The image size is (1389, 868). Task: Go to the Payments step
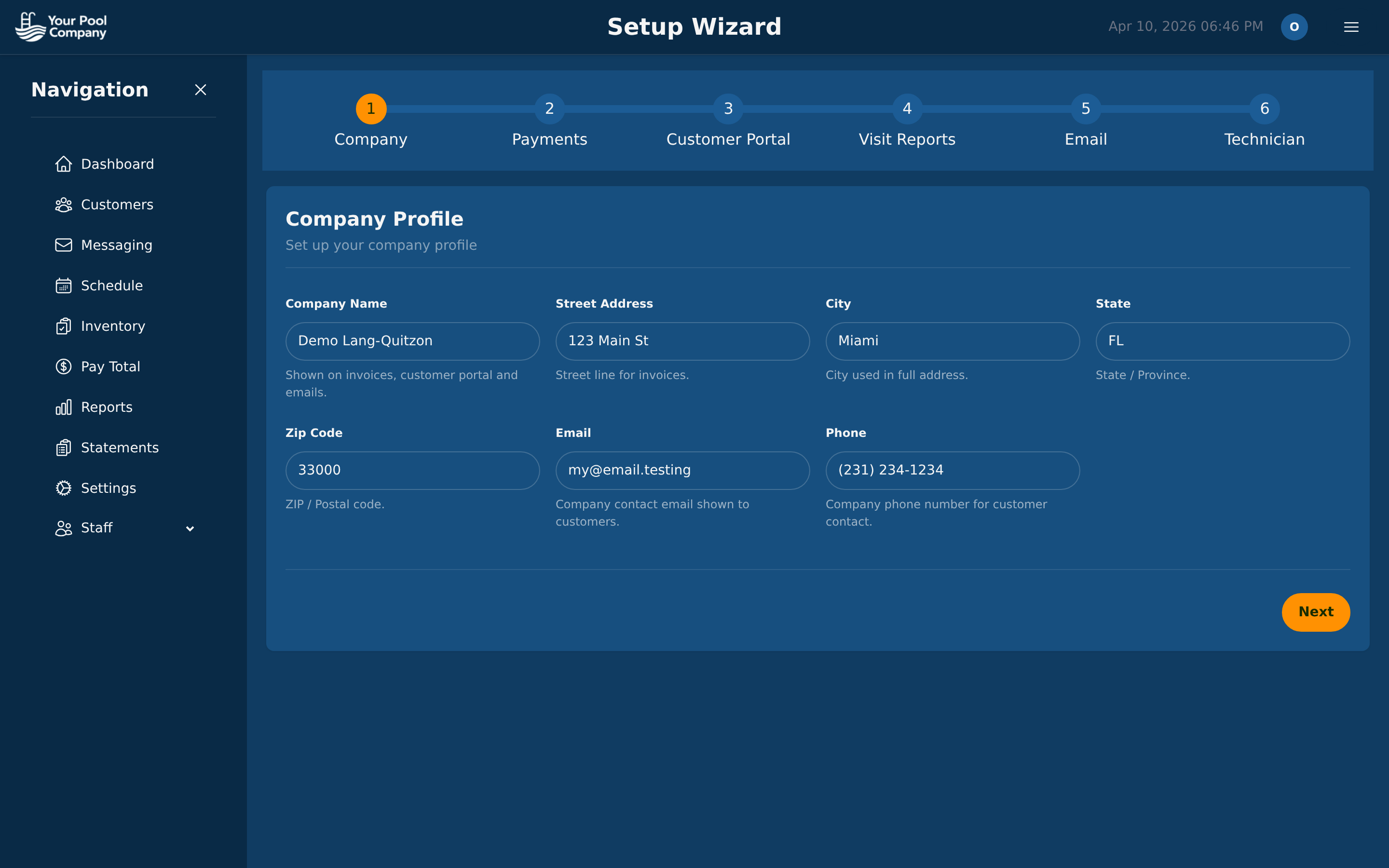tap(549, 108)
